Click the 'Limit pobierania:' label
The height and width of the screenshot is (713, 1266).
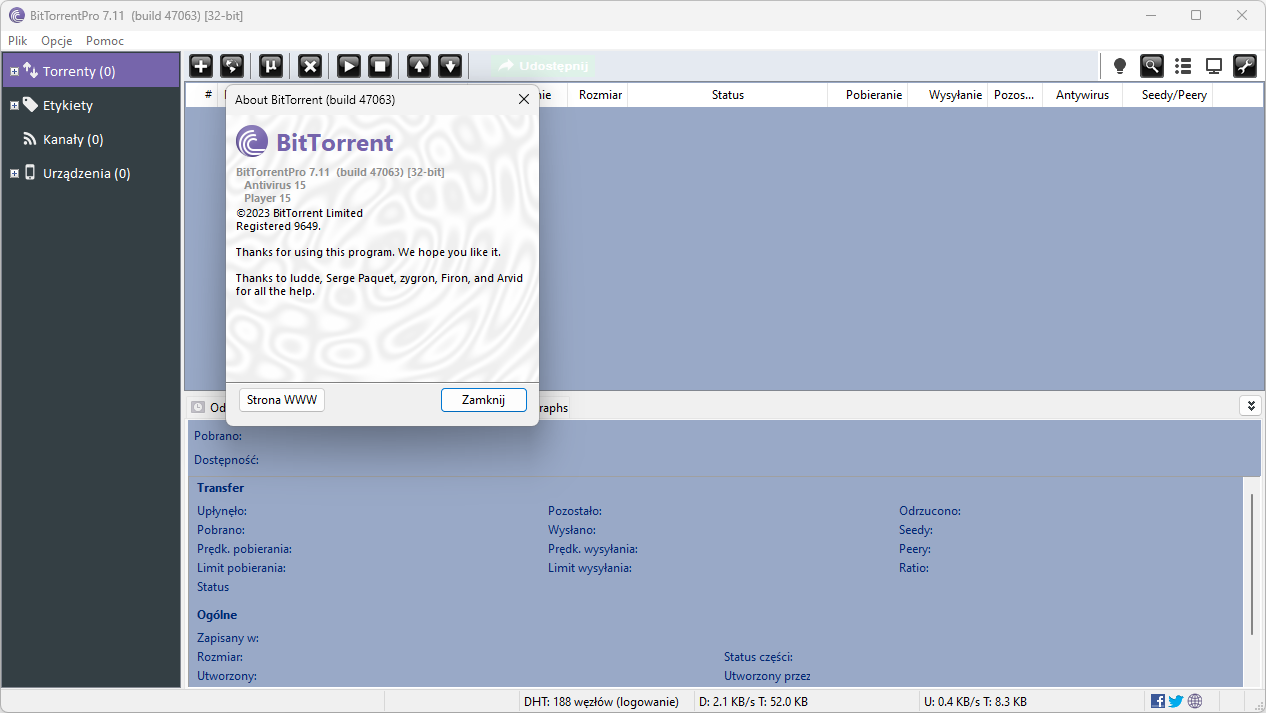241,568
